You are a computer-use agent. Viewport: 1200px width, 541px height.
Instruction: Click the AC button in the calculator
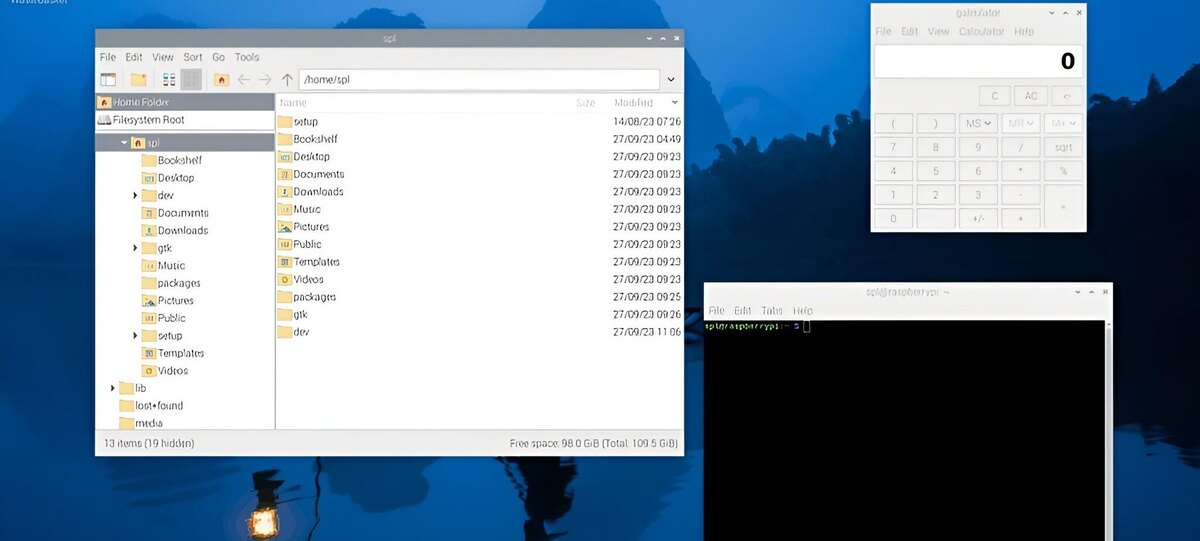(1030, 96)
